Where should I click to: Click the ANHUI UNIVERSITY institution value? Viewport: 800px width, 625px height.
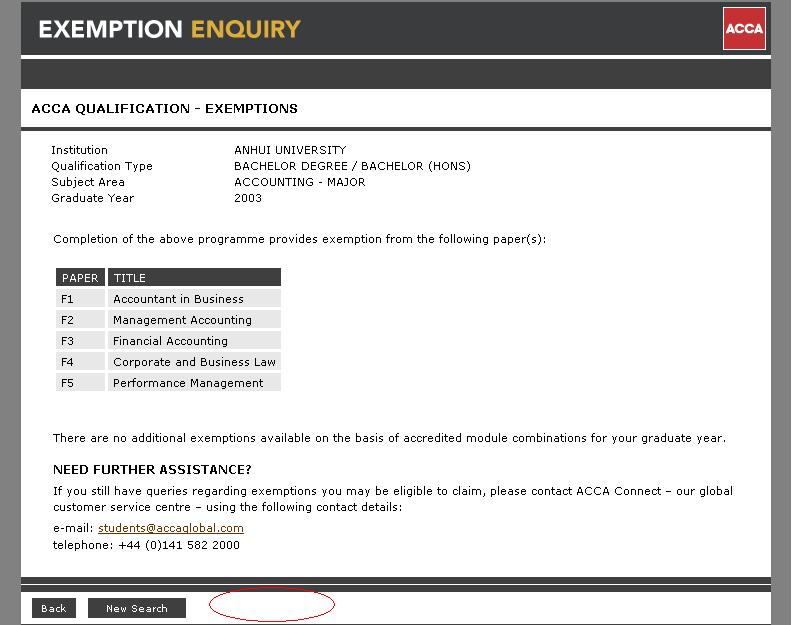[290, 150]
